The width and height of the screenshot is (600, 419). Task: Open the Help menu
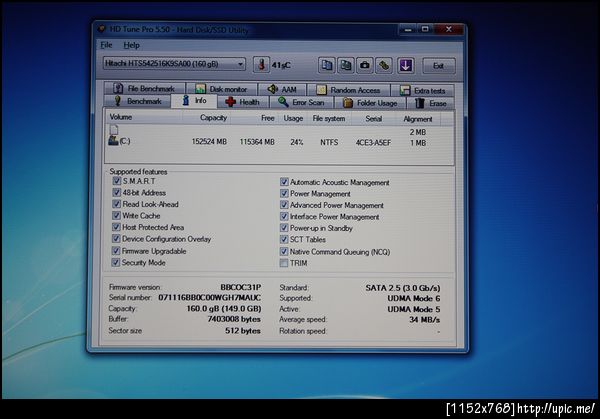coord(131,46)
